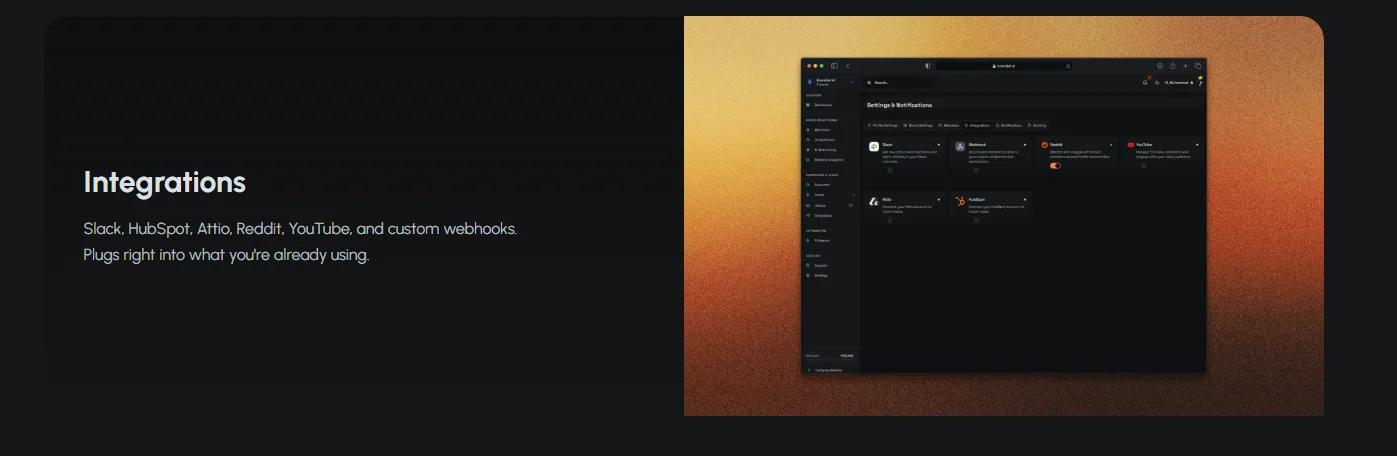
Task: Click the YouTube logo icon
Action: (1131, 145)
